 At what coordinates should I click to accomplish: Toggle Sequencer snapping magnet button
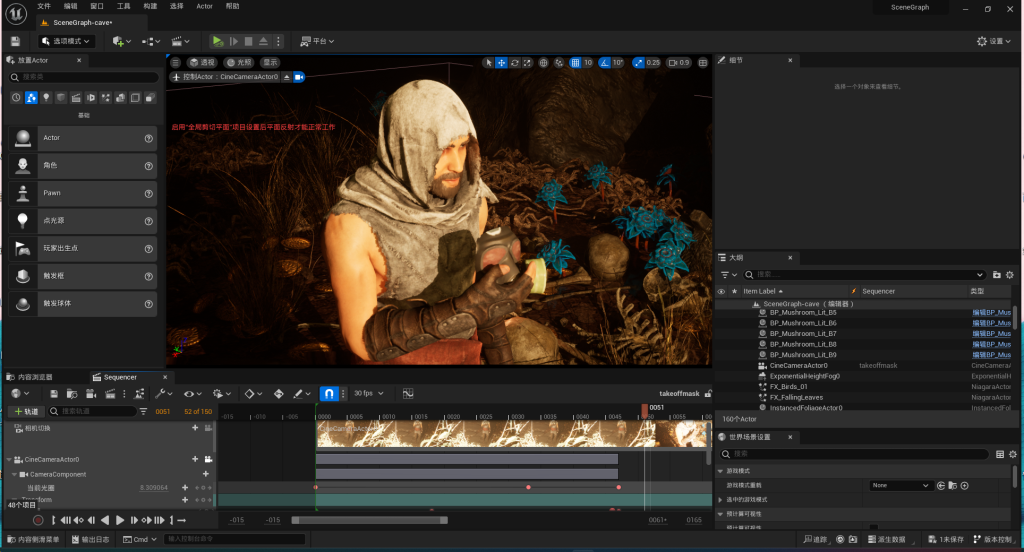click(329, 393)
